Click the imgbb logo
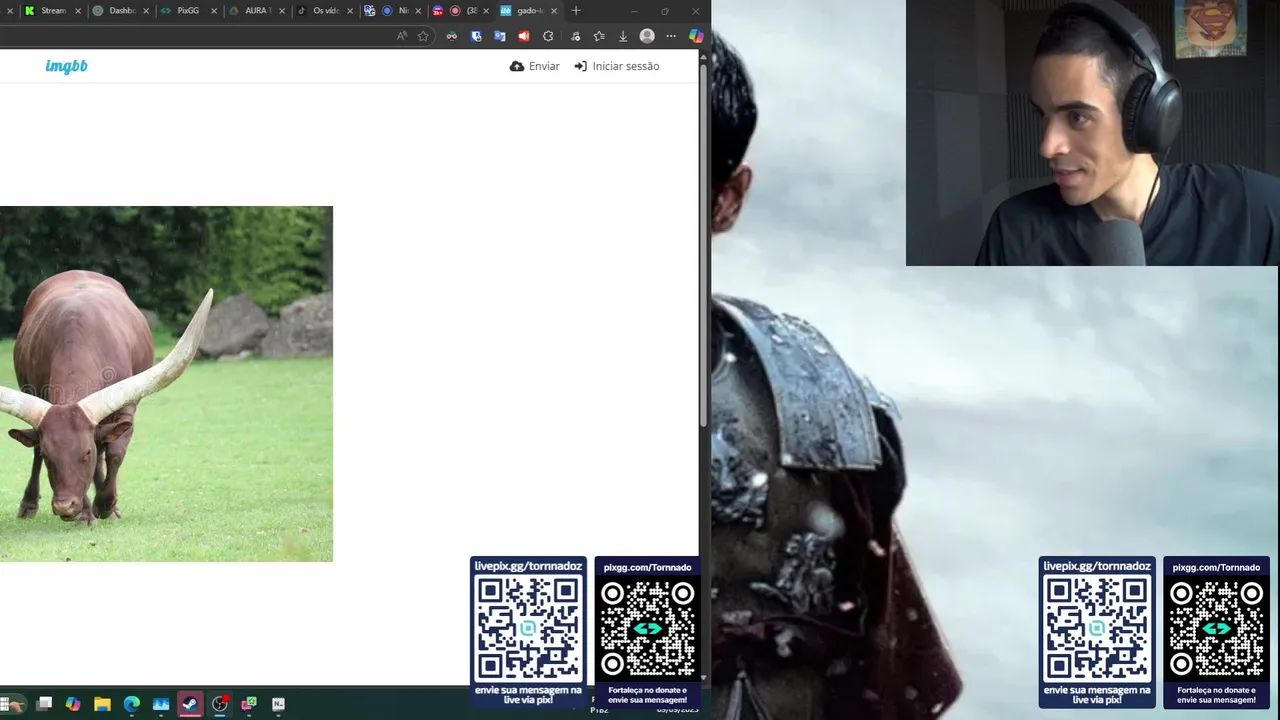 (66, 66)
